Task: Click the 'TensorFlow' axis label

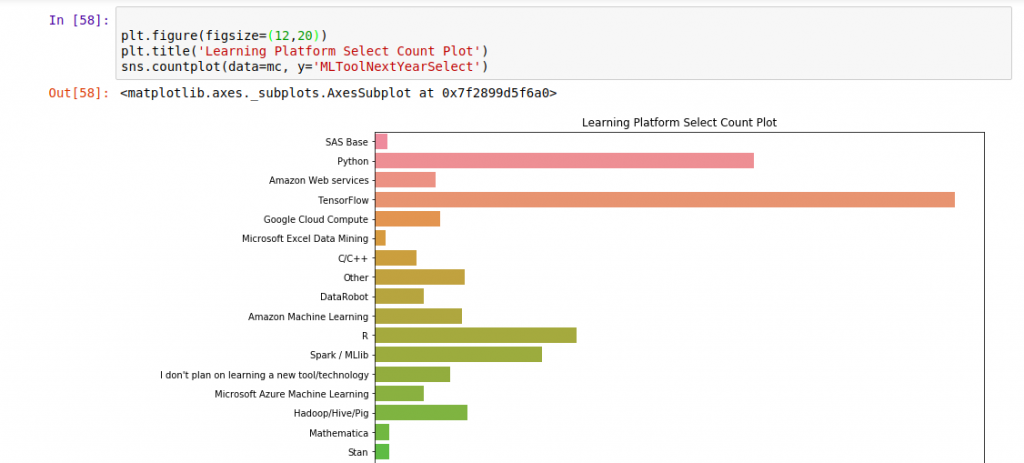Action: (344, 200)
